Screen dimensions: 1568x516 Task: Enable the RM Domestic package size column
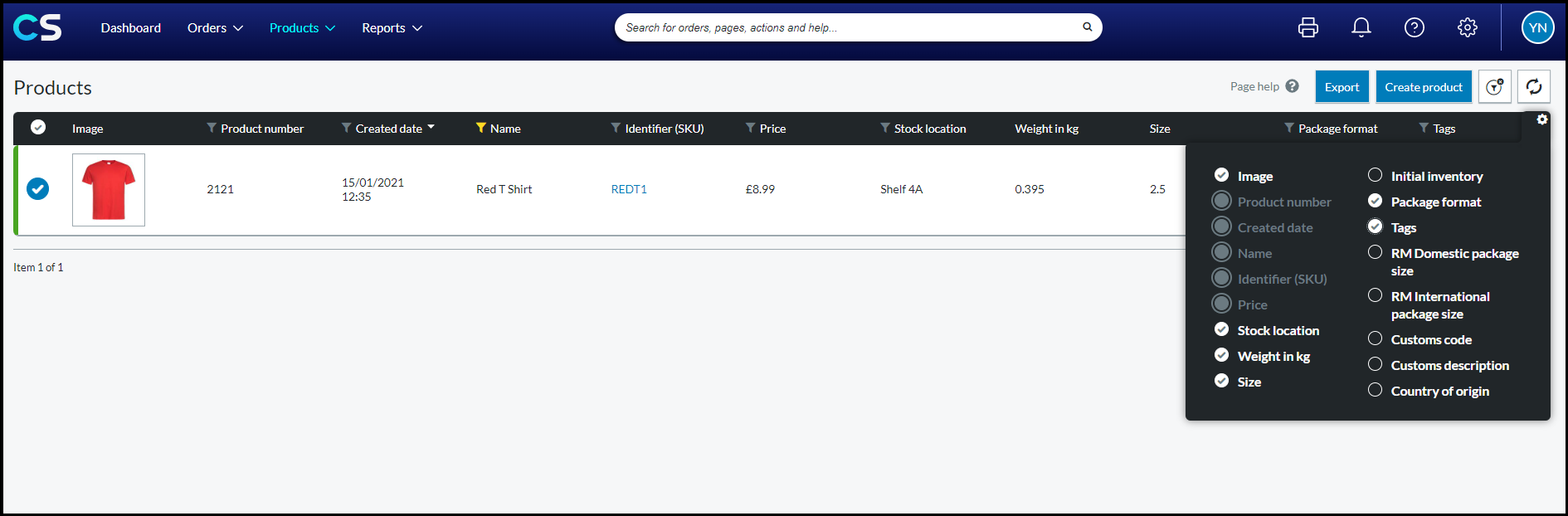(1375, 252)
